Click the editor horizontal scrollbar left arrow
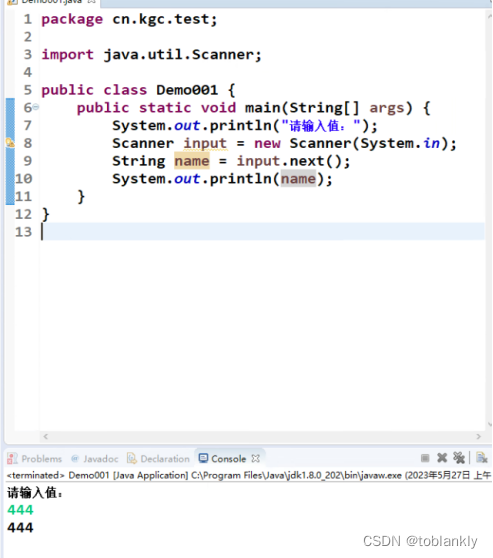Image resolution: width=493 pixels, height=558 pixels. [46, 436]
